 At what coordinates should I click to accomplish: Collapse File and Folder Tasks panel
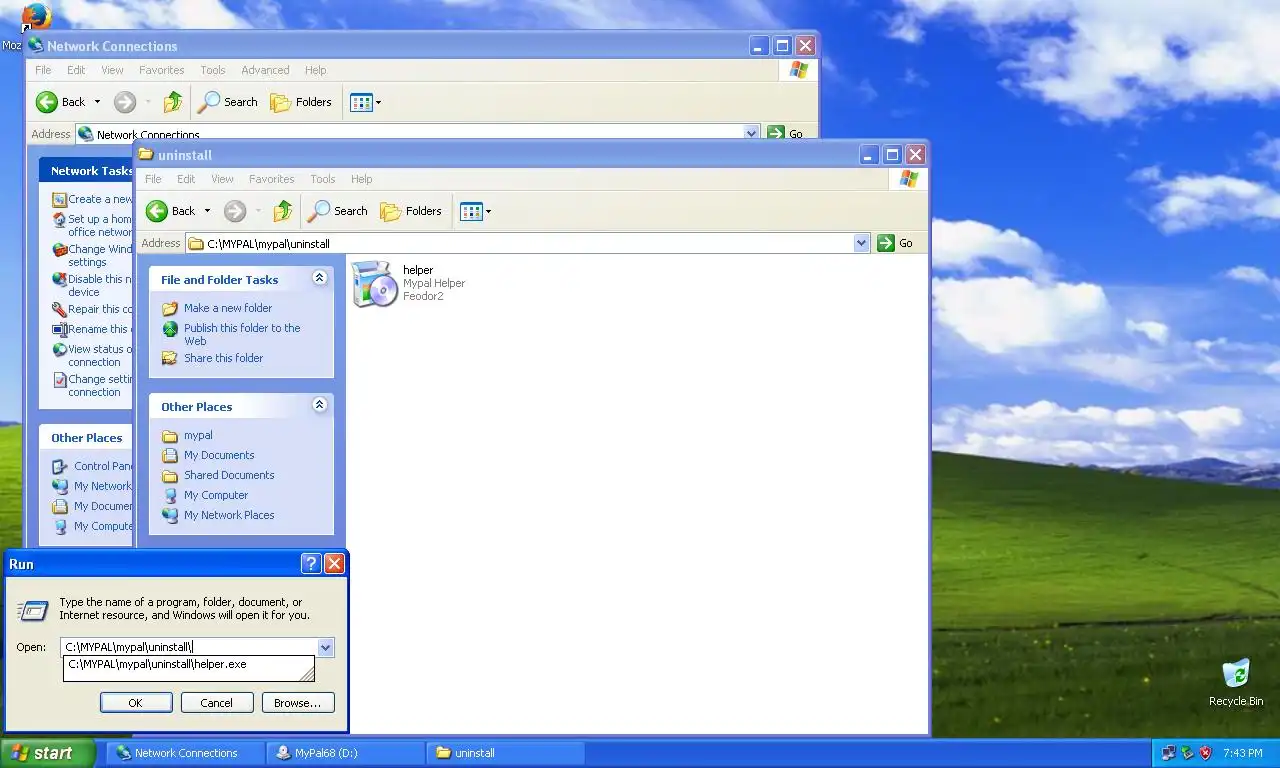tap(319, 278)
